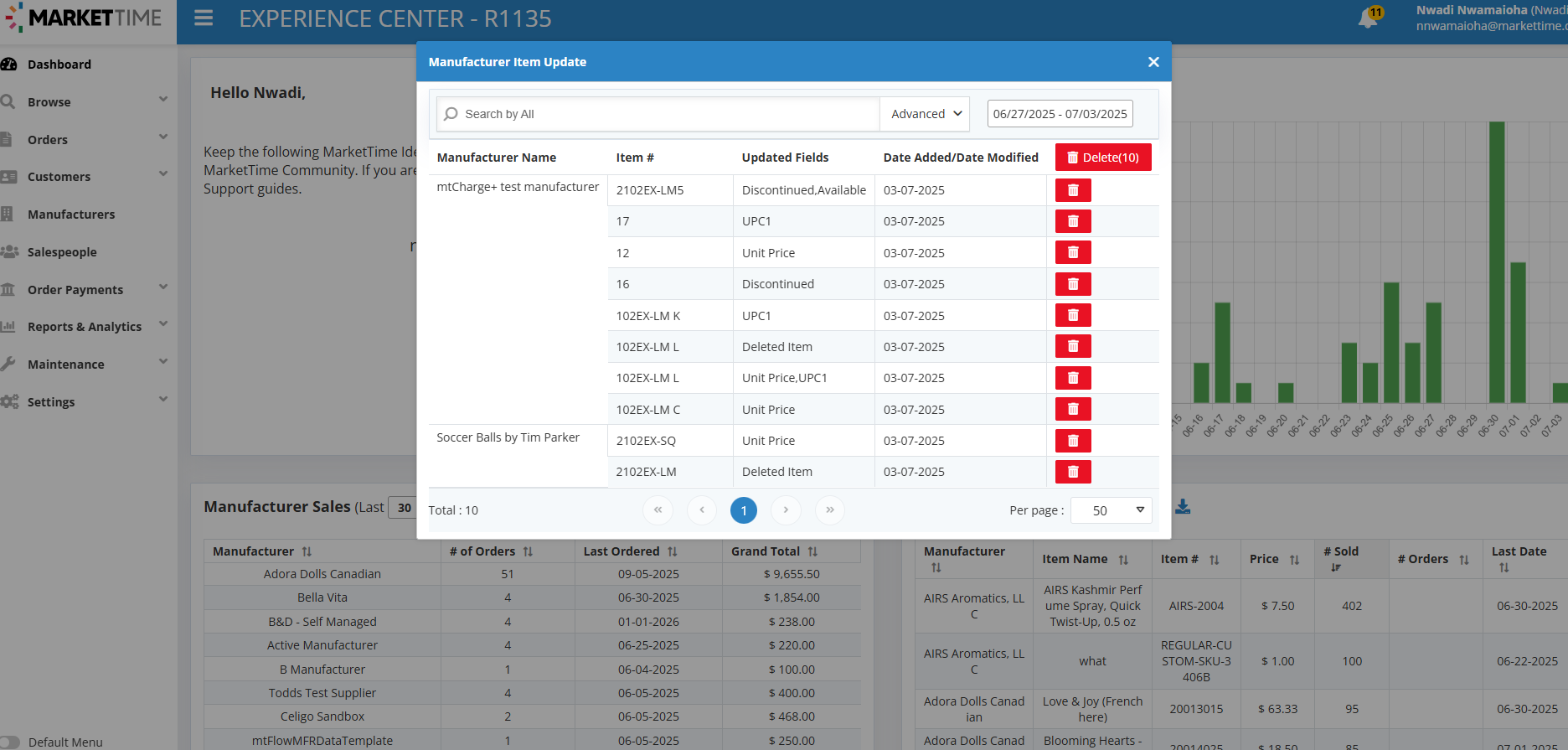The height and width of the screenshot is (750, 1568).
Task: Click Delete(10) to remove all items
Action: point(1103,158)
